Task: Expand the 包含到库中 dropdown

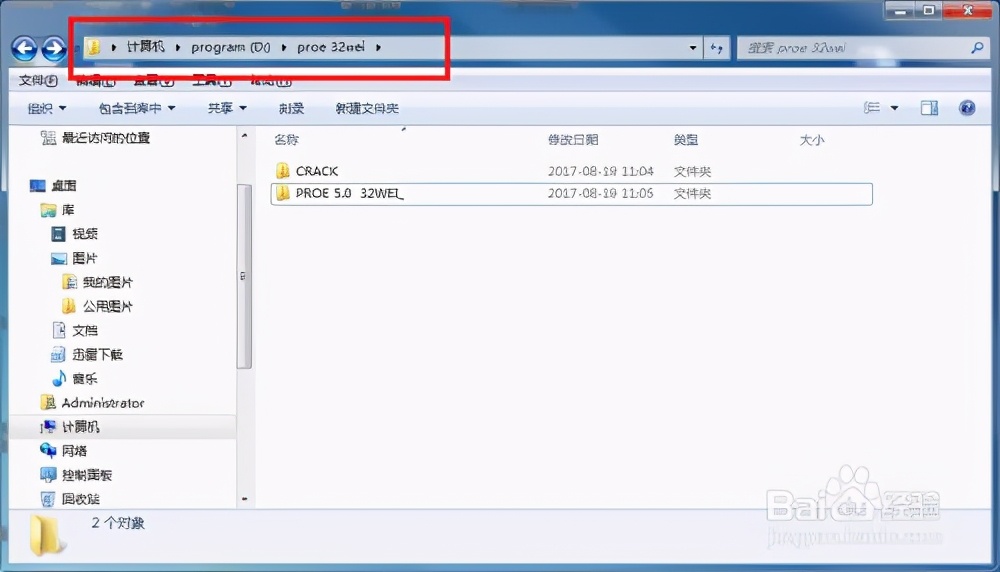Action: [x=136, y=108]
